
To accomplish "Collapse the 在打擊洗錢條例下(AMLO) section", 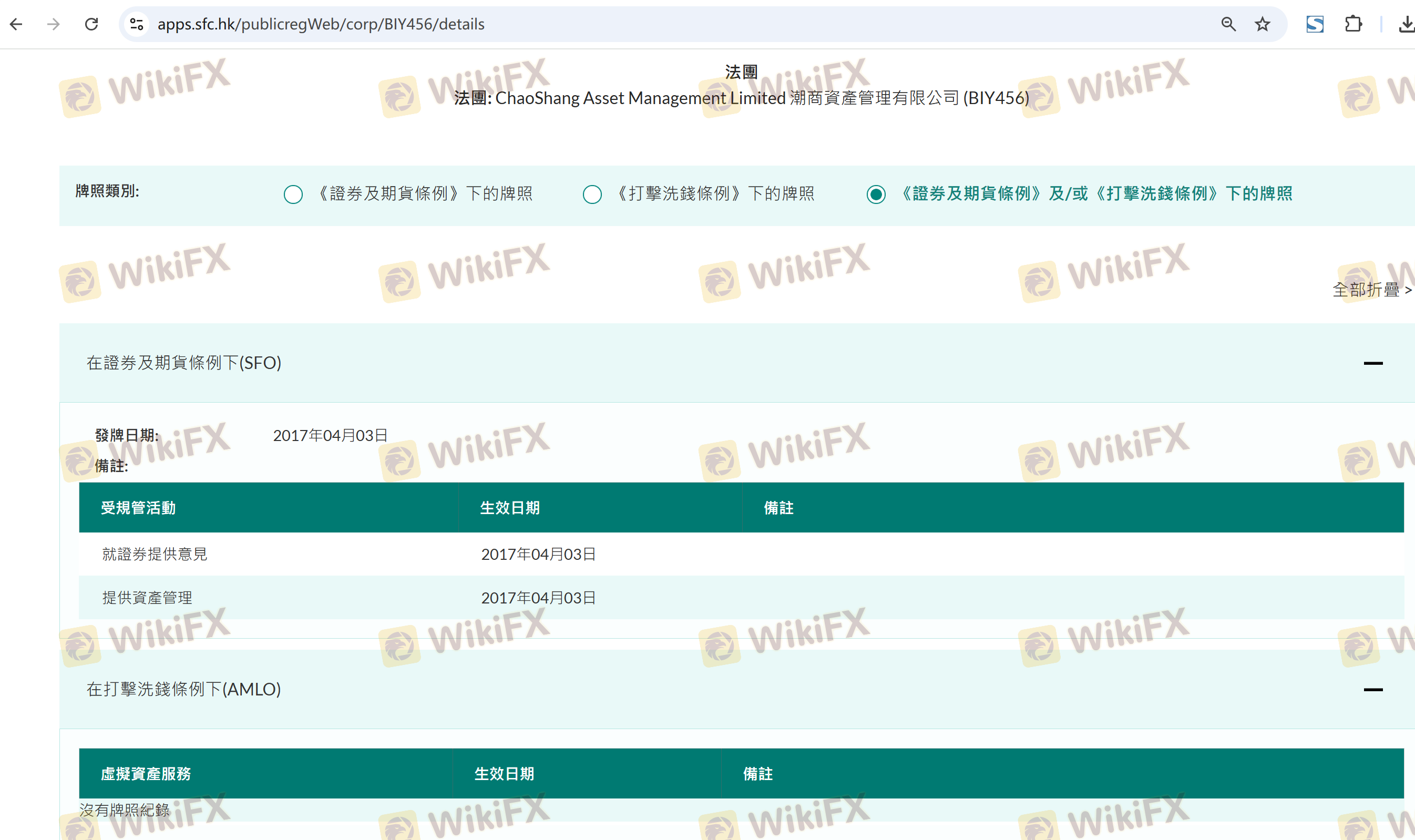I will click(1372, 690).
